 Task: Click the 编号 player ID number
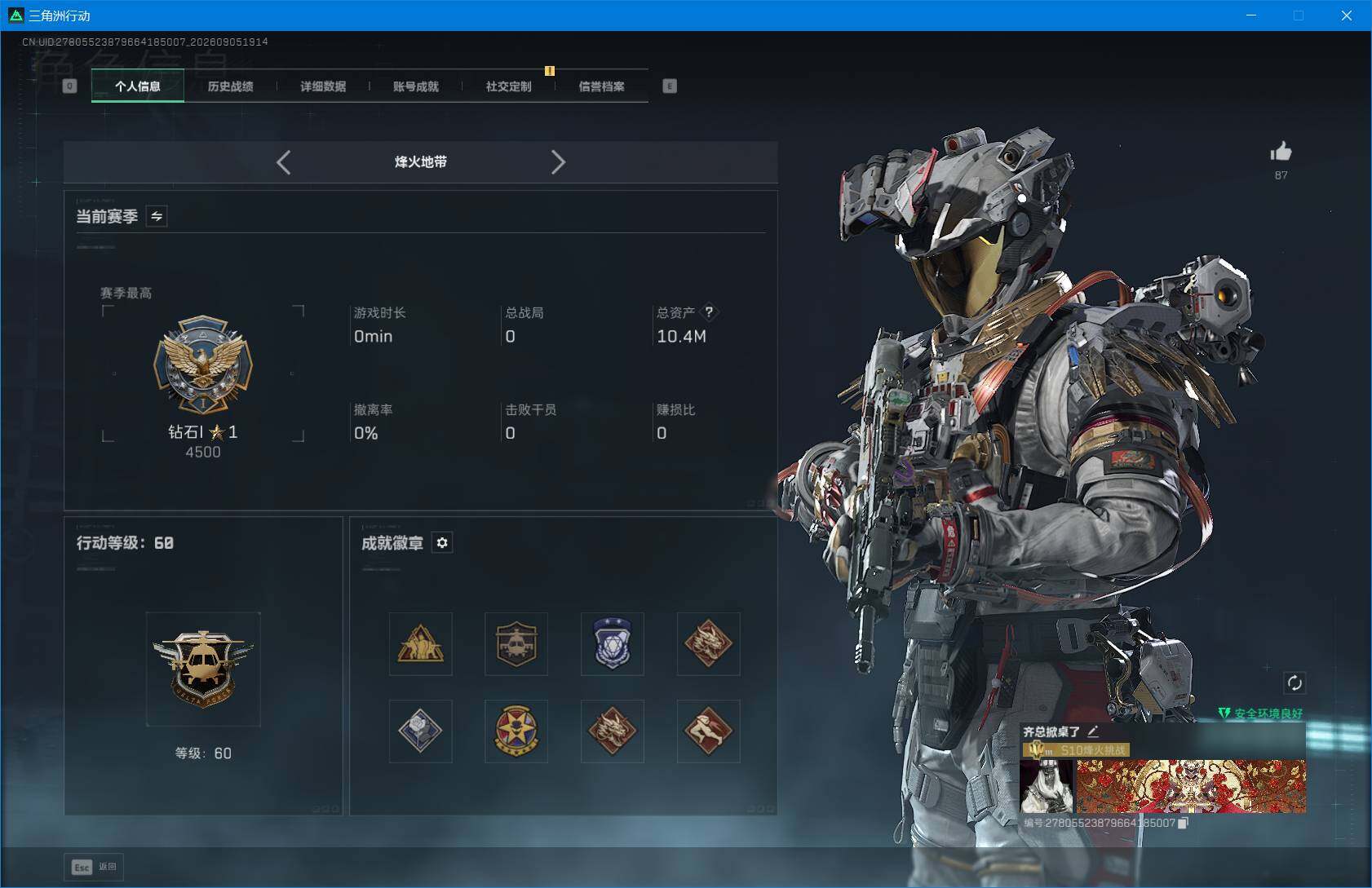1100,824
